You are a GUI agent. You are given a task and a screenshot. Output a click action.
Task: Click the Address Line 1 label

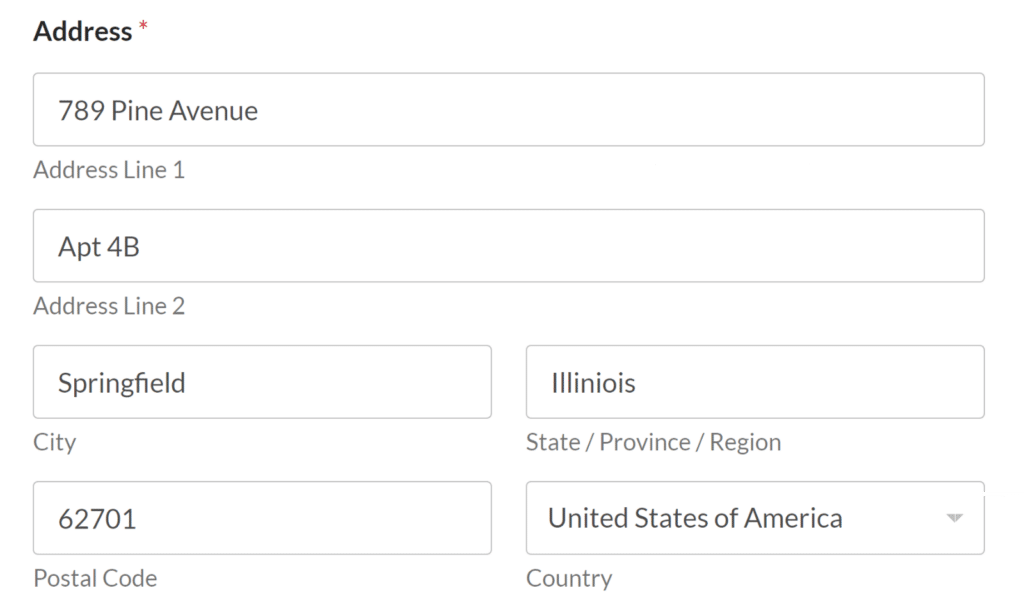[109, 169]
